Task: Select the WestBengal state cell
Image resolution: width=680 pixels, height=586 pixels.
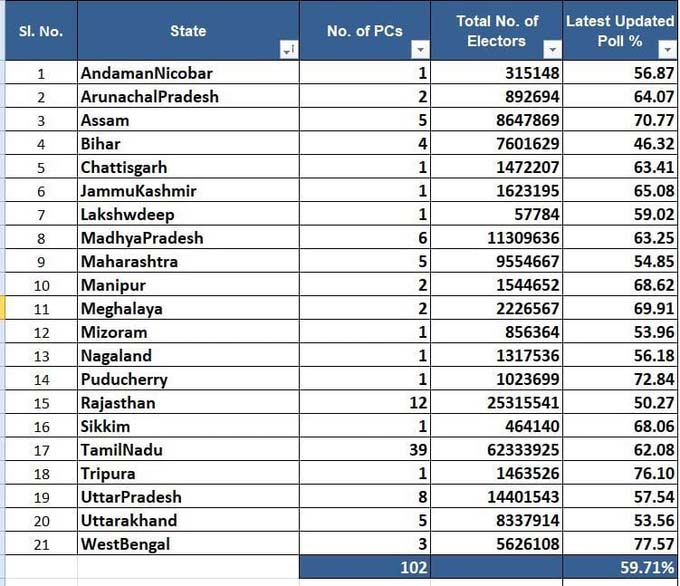Action: coord(187,544)
